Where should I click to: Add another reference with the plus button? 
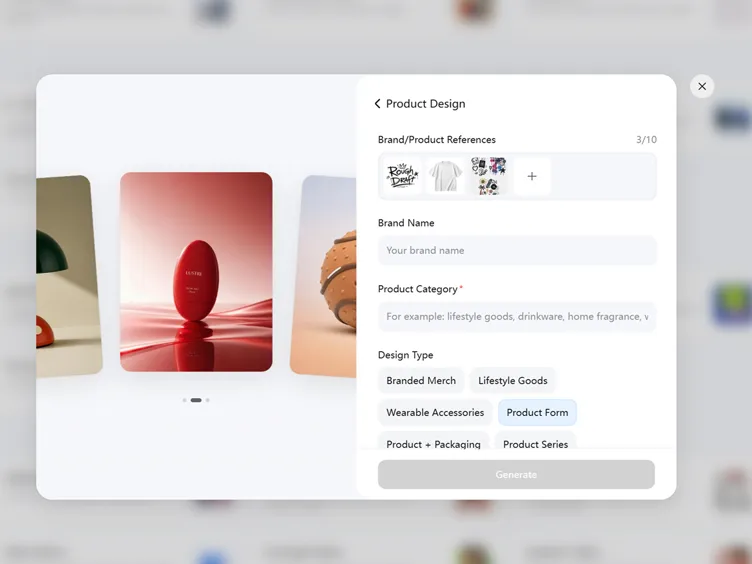(x=532, y=176)
